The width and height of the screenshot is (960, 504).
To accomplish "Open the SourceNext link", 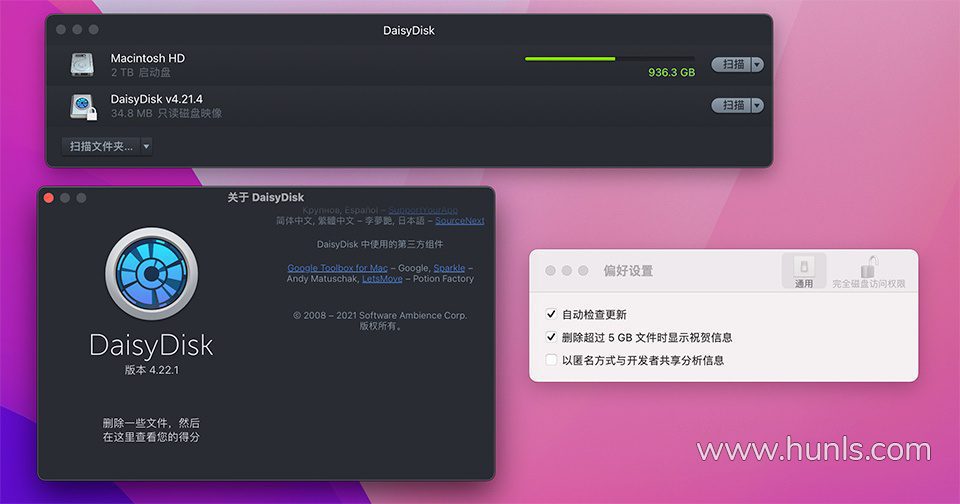I will pos(460,220).
